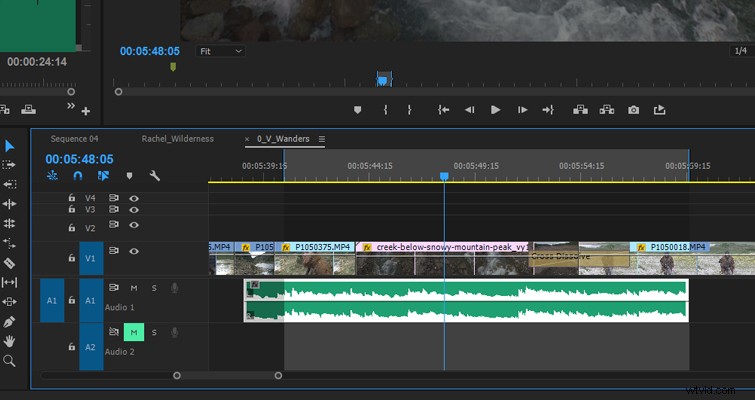Unmute Audio 2 track with M button
Viewport: 755px width, 400px height.
pyautogui.click(x=134, y=332)
